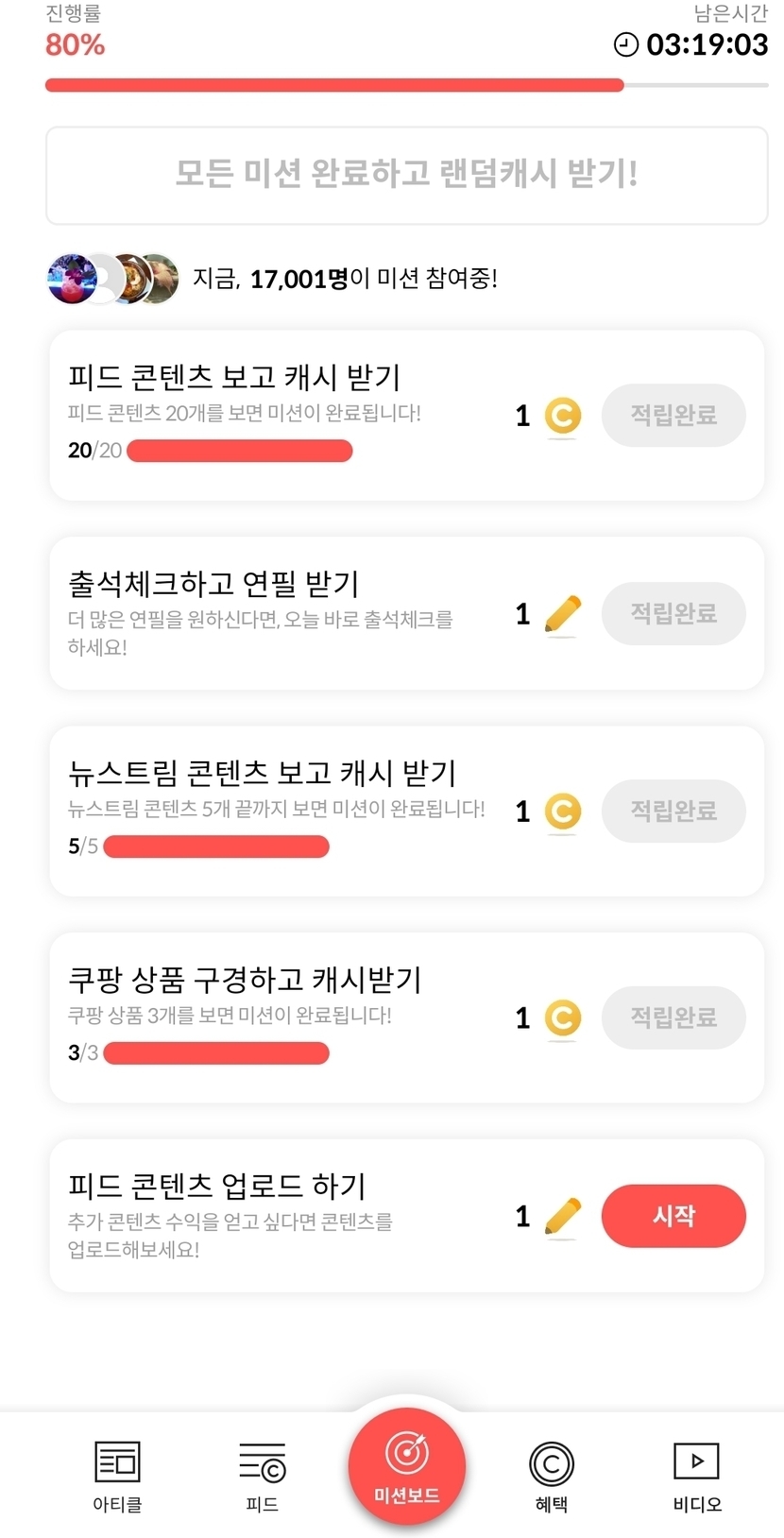784x1538 pixels.
Task: Tap 적립완료 on 피드 콘텐츠 보고 캐시 받기
Action: point(673,416)
